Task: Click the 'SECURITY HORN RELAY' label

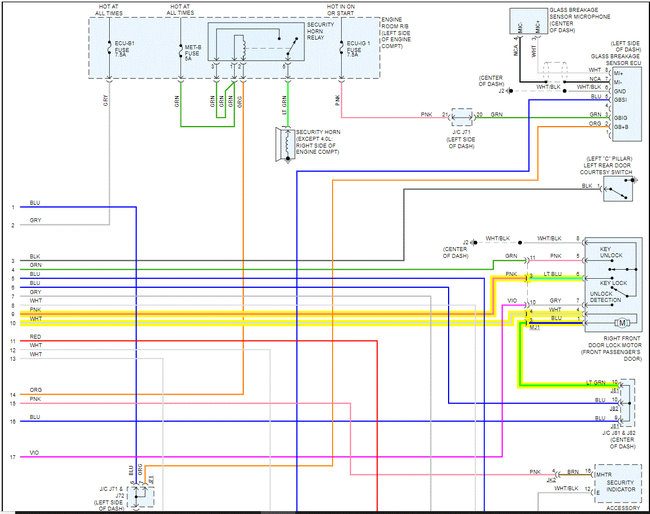Action: coord(320,31)
